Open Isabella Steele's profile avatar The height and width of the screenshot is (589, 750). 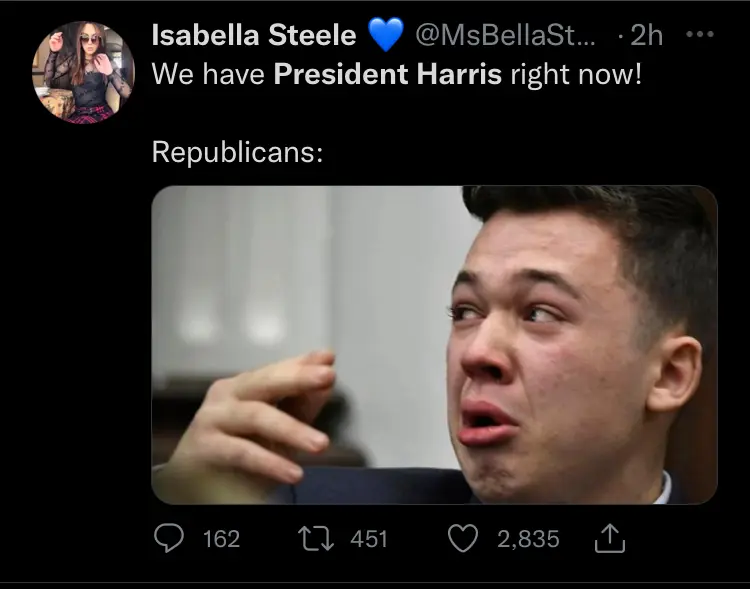[x=83, y=72]
